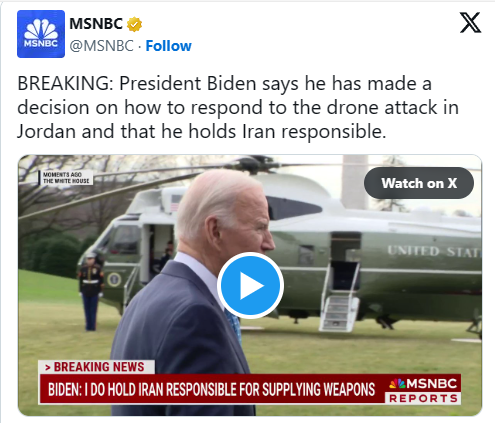Click the peacock icon beside MSNBC Reports
Screen dimensions: 495x423
click(397, 384)
